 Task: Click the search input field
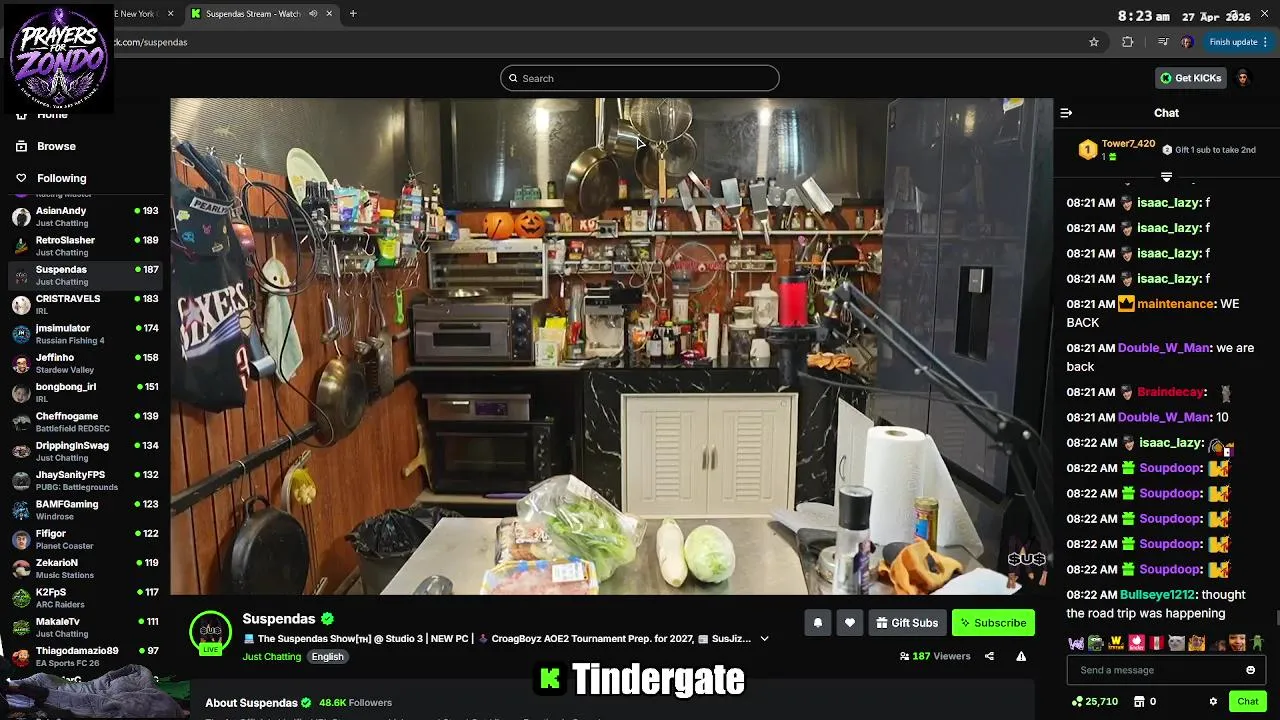click(640, 78)
